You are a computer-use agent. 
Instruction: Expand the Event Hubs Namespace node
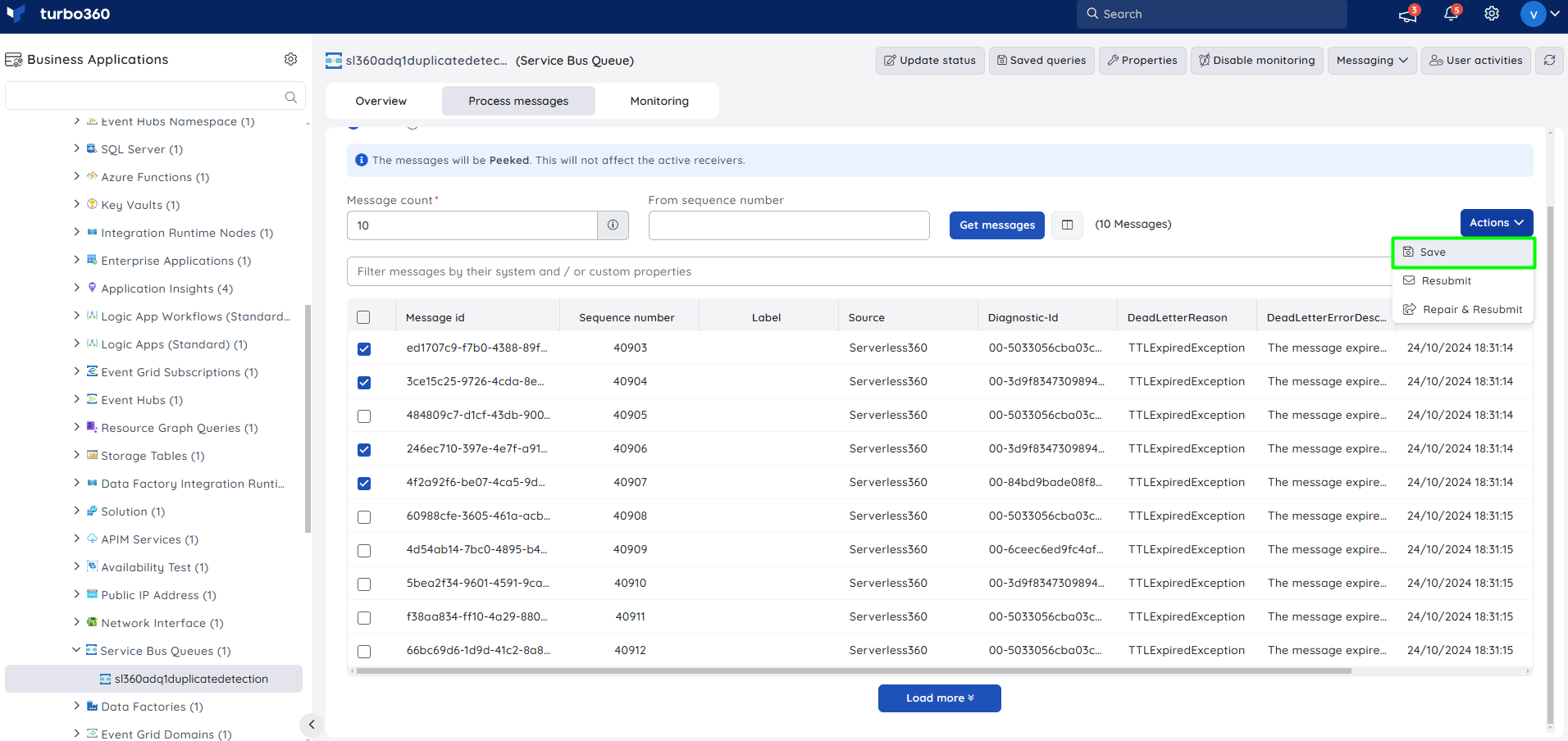[77, 120]
